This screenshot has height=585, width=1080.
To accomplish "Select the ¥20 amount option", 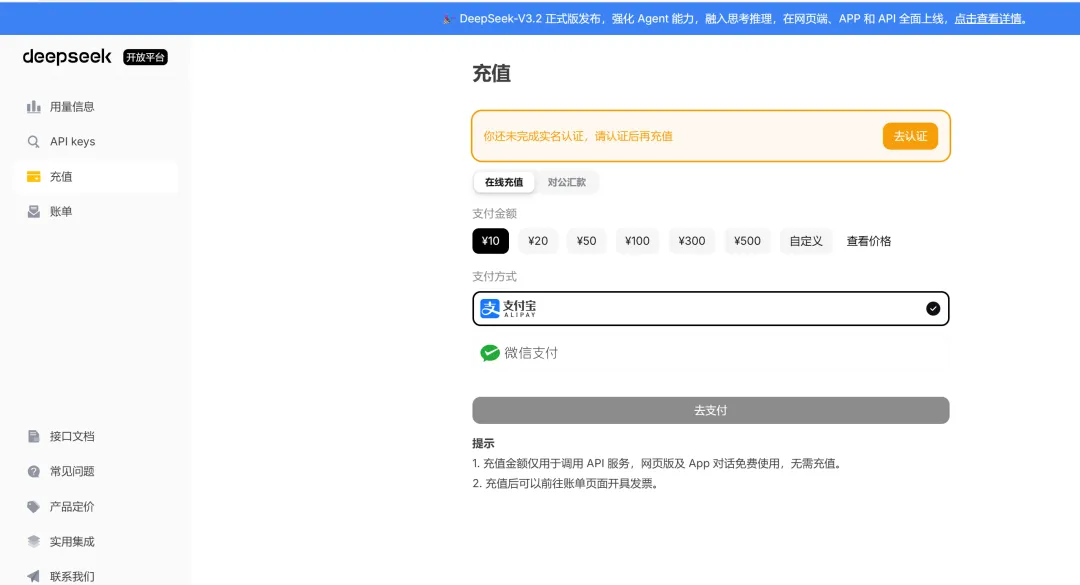I will tap(538, 241).
